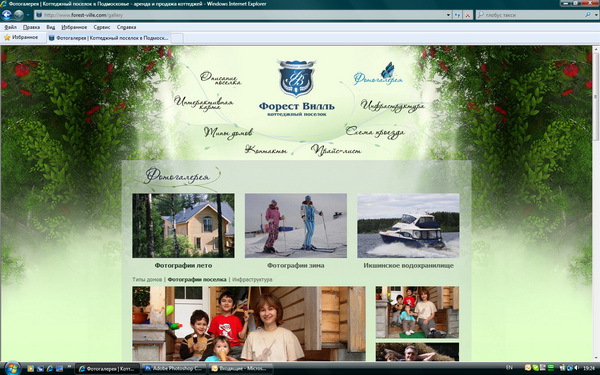The width and height of the screenshot is (600, 375).
Task: Launch Internet Explorer from quick launch
Action: coord(50,369)
